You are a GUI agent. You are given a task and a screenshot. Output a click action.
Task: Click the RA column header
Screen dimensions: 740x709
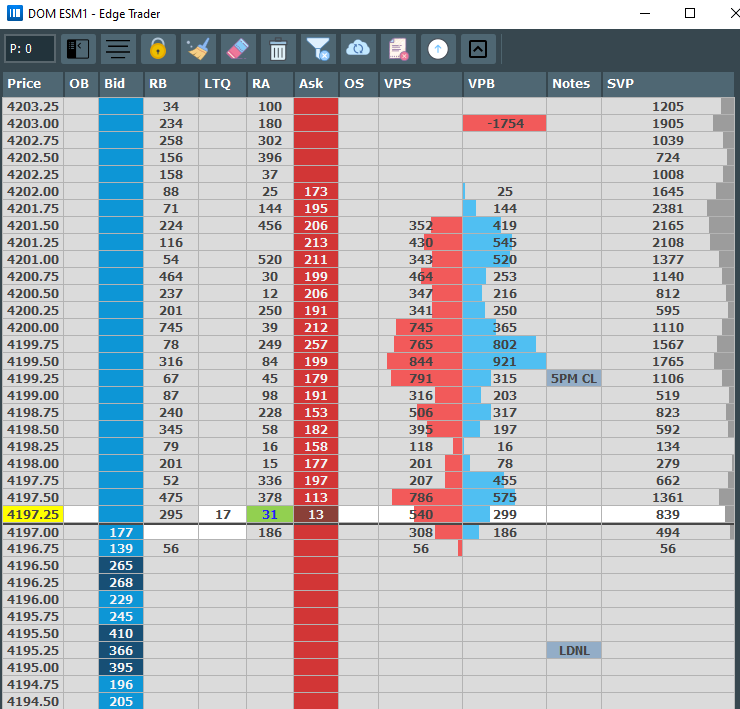tap(269, 84)
